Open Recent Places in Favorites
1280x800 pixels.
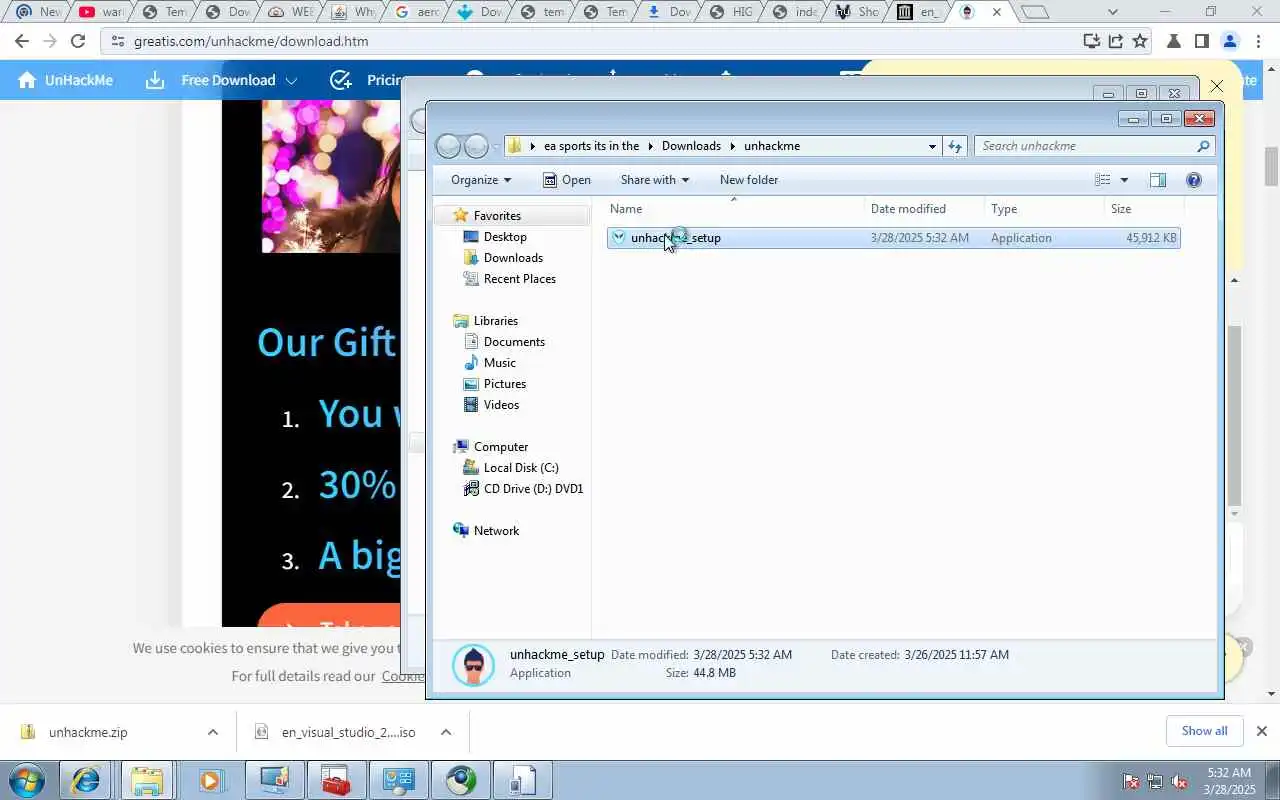pyautogui.click(x=519, y=279)
